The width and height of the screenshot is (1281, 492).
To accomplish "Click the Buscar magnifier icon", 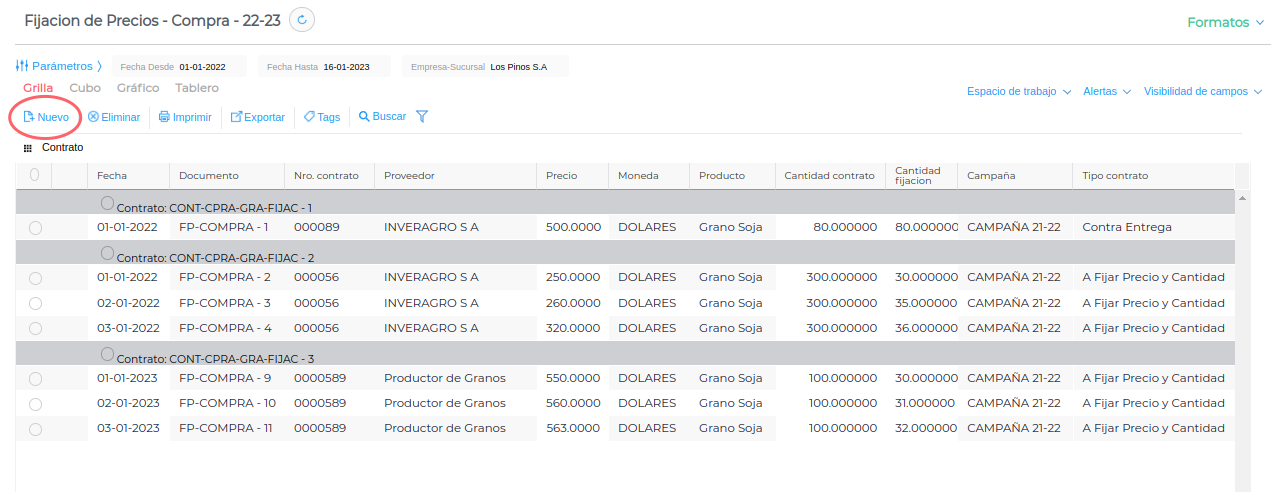I will click(x=364, y=117).
